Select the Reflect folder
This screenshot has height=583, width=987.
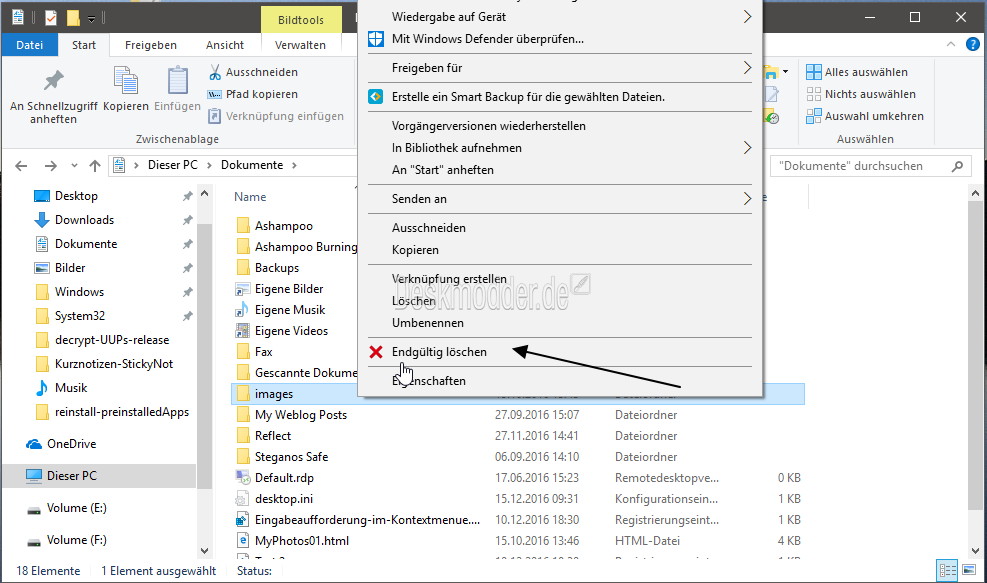pos(273,436)
